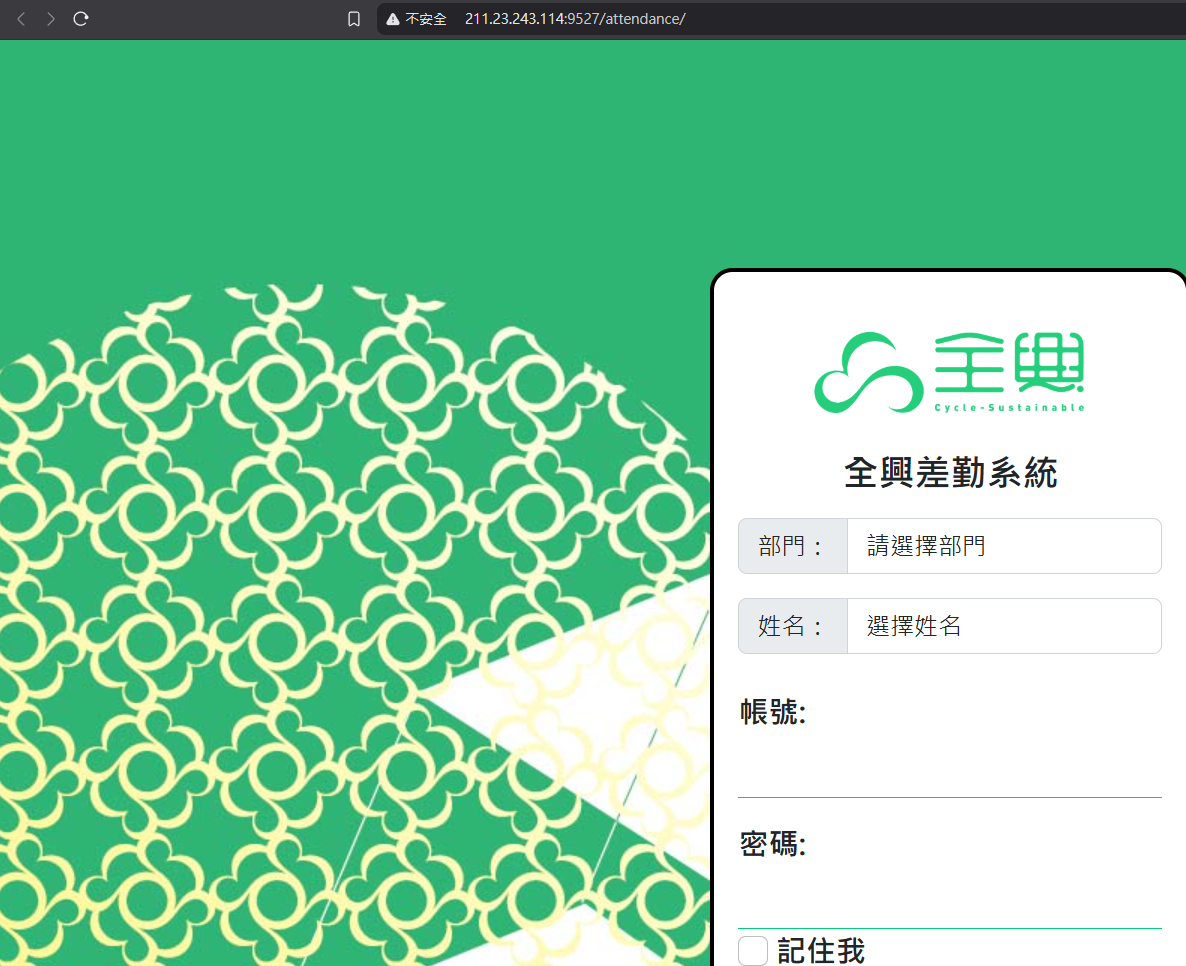Open the 選擇姓名 name dropdown
1186x966 pixels.
point(1004,626)
